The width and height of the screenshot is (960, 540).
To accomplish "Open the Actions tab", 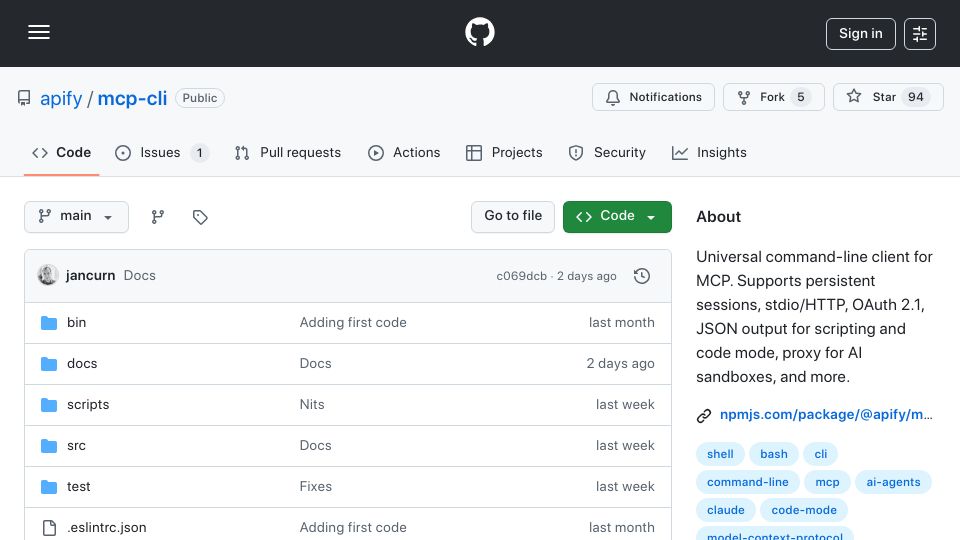I will [x=404, y=152].
